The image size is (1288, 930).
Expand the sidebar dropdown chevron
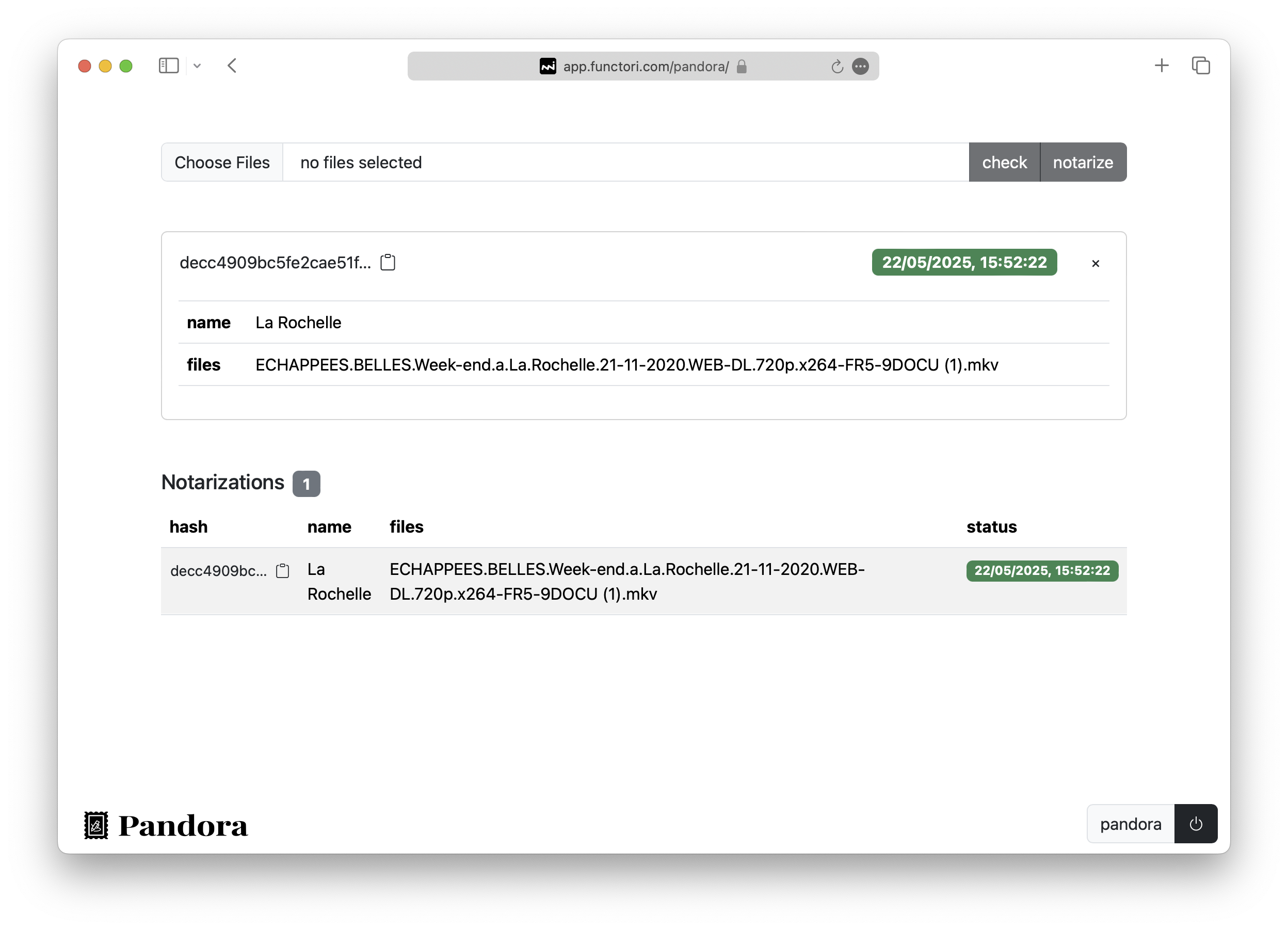[x=197, y=66]
